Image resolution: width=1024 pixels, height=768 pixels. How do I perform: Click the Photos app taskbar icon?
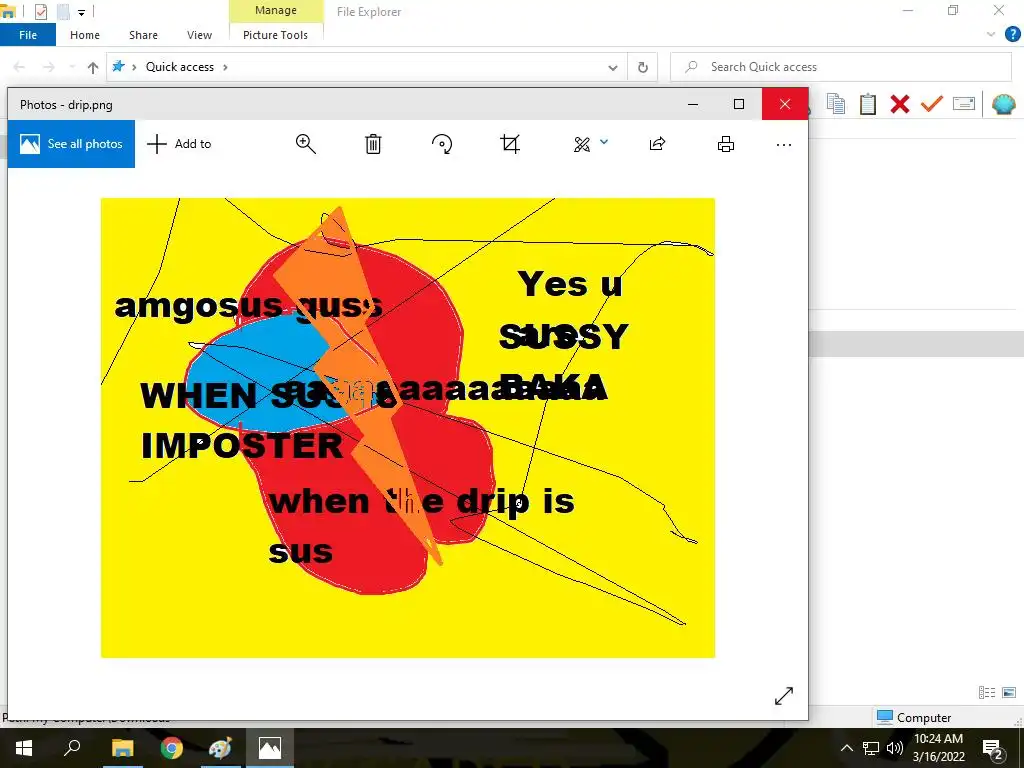(x=270, y=748)
